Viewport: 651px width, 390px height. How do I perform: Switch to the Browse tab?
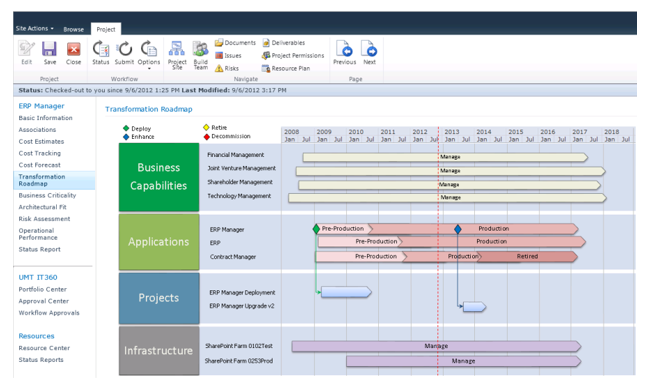(x=73, y=29)
